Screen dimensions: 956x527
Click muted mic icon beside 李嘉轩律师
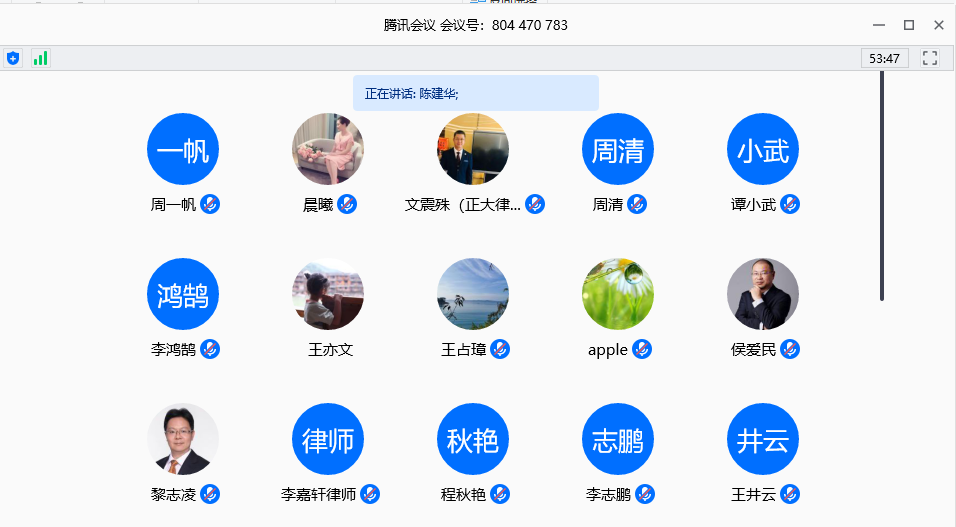[x=370, y=494]
